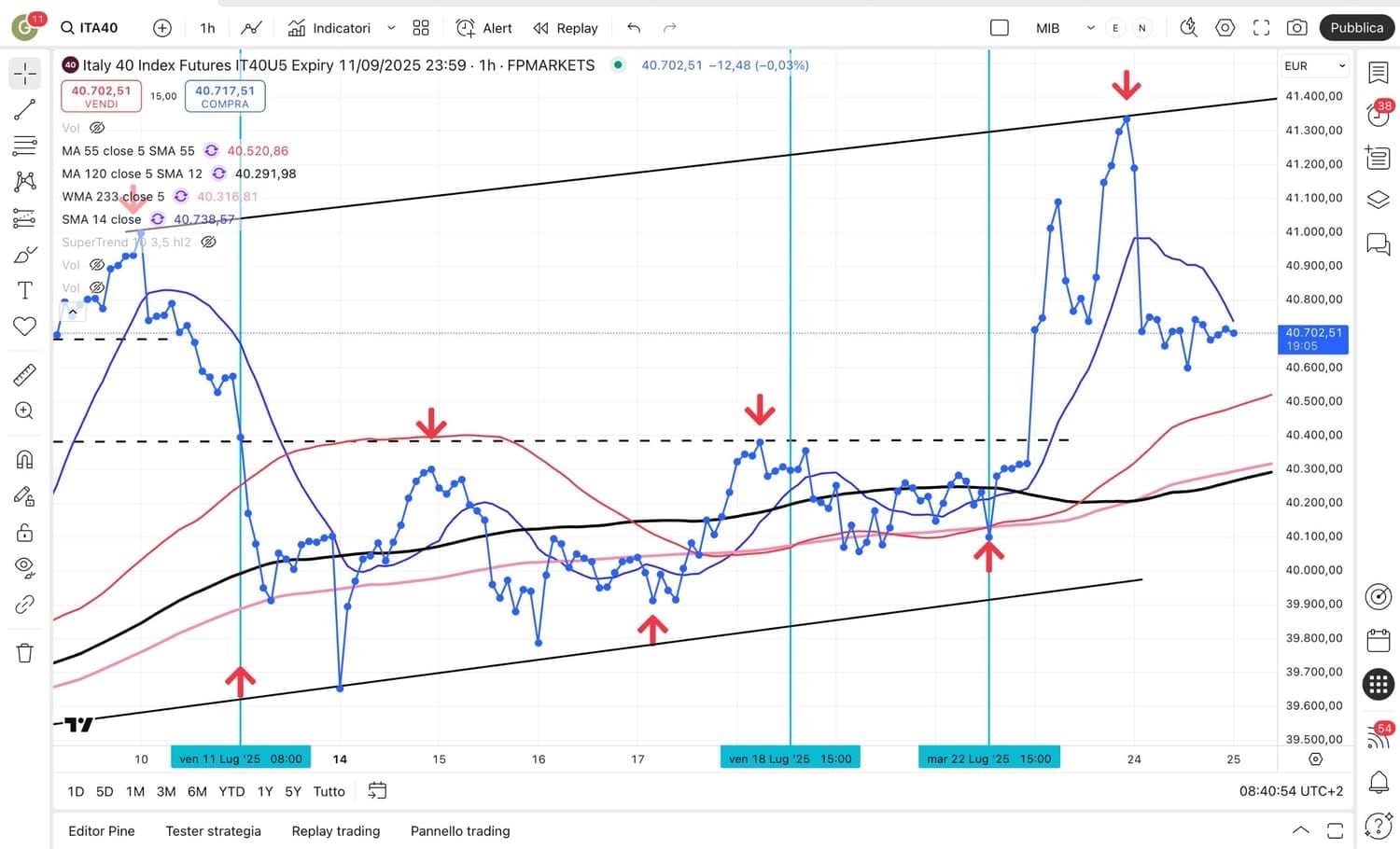Toggle magnet mode for drawings

click(25, 460)
